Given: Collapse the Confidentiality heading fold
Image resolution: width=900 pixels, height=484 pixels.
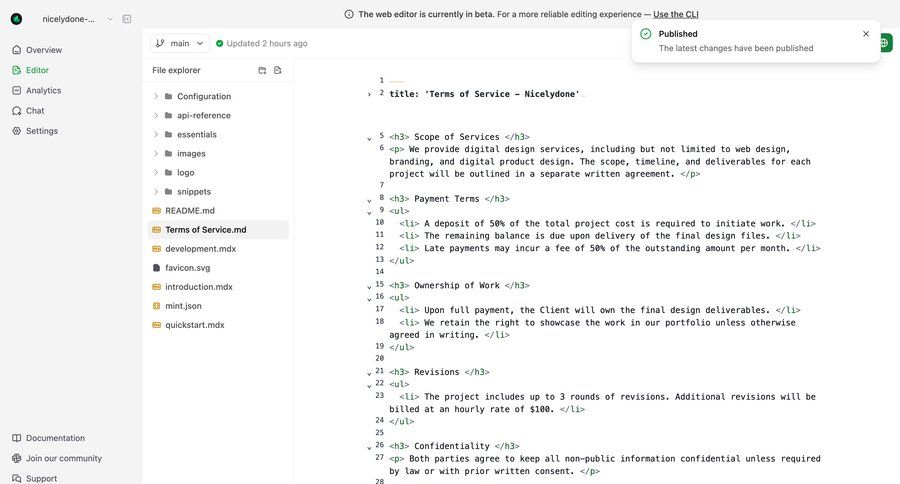Looking at the screenshot, I should pyautogui.click(x=369, y=447).
